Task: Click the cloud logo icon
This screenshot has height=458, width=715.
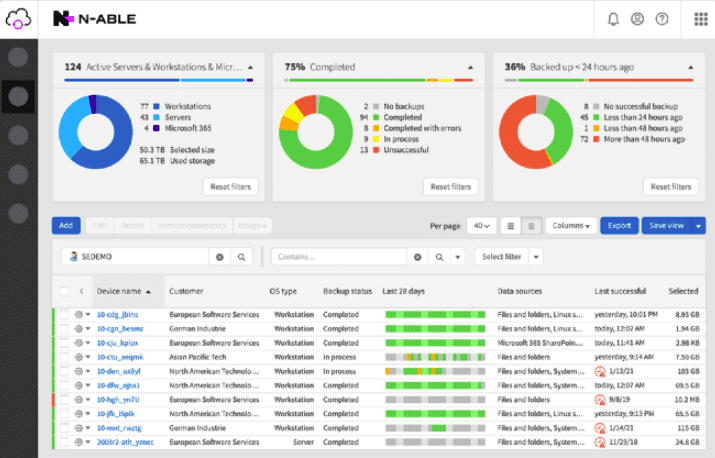Action: click(18, 19)
